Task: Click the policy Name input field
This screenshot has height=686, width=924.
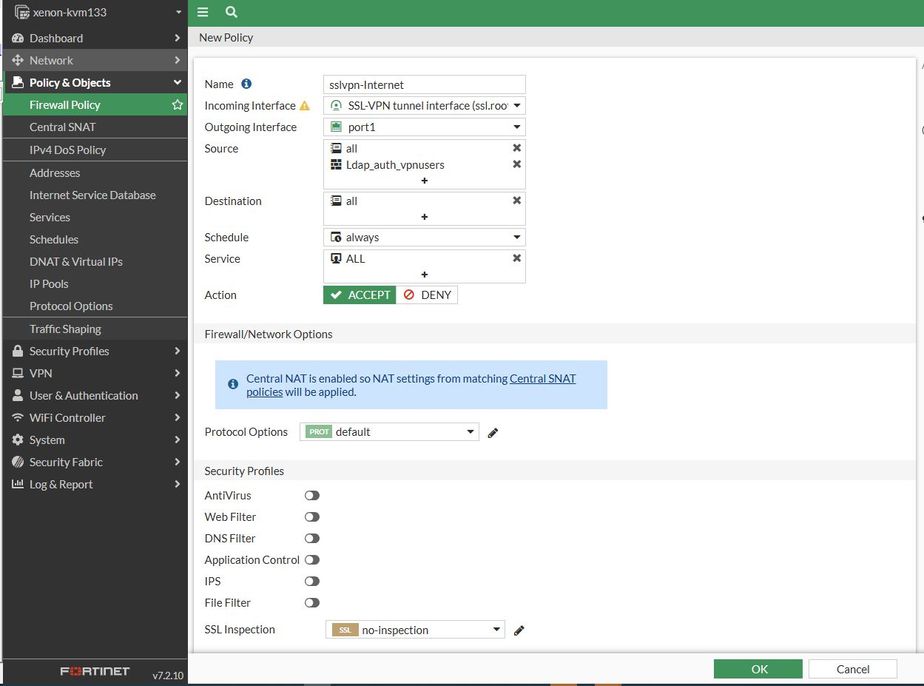Action: [424, 85]
